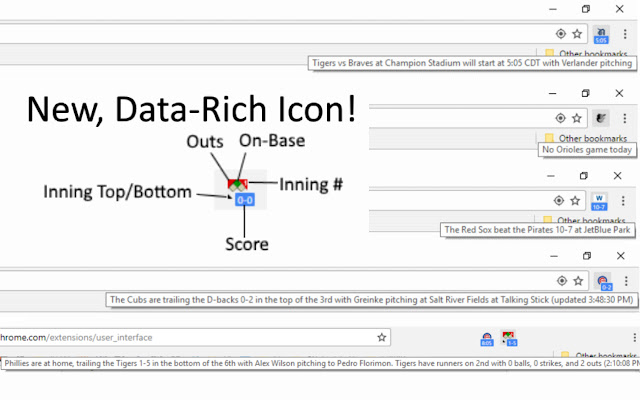Screen dimensions: 640x400
Task: Open three-dot menu in the Cubs-D-backs window
Action: tap(626, 280)
